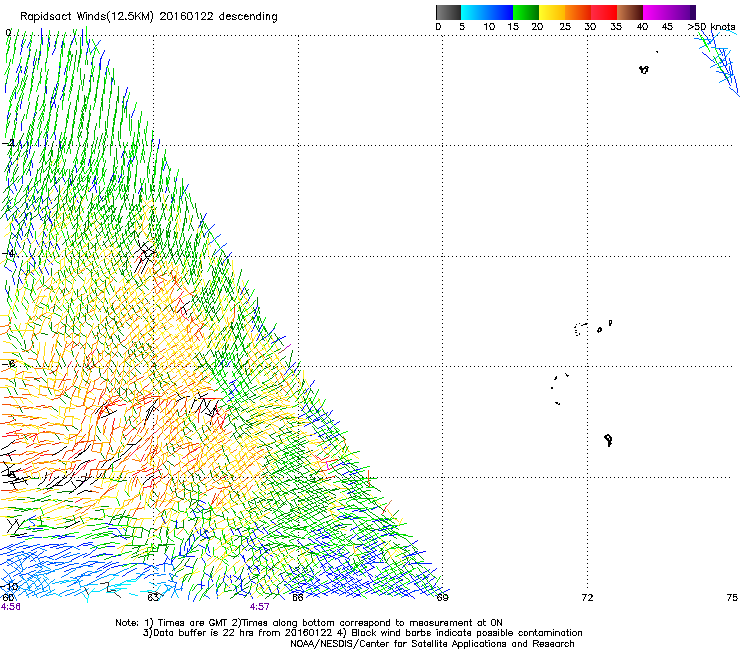Click the longitude label '75' at the bottom right
Screen dimensions: 740x650
click(732, 598)
